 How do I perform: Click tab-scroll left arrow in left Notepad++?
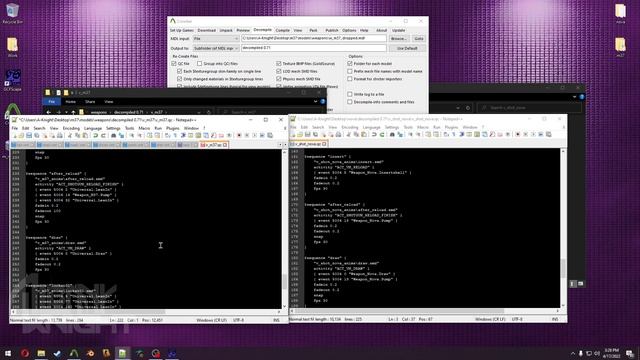[x=280, y=145]
